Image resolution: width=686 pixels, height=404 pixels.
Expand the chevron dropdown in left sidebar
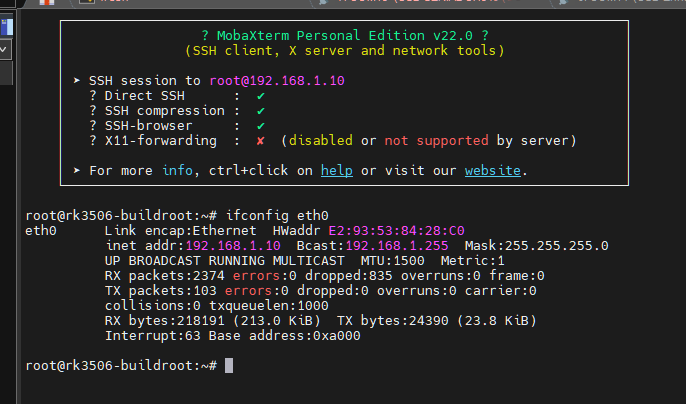pyautogui.click(x=4, y=49)
